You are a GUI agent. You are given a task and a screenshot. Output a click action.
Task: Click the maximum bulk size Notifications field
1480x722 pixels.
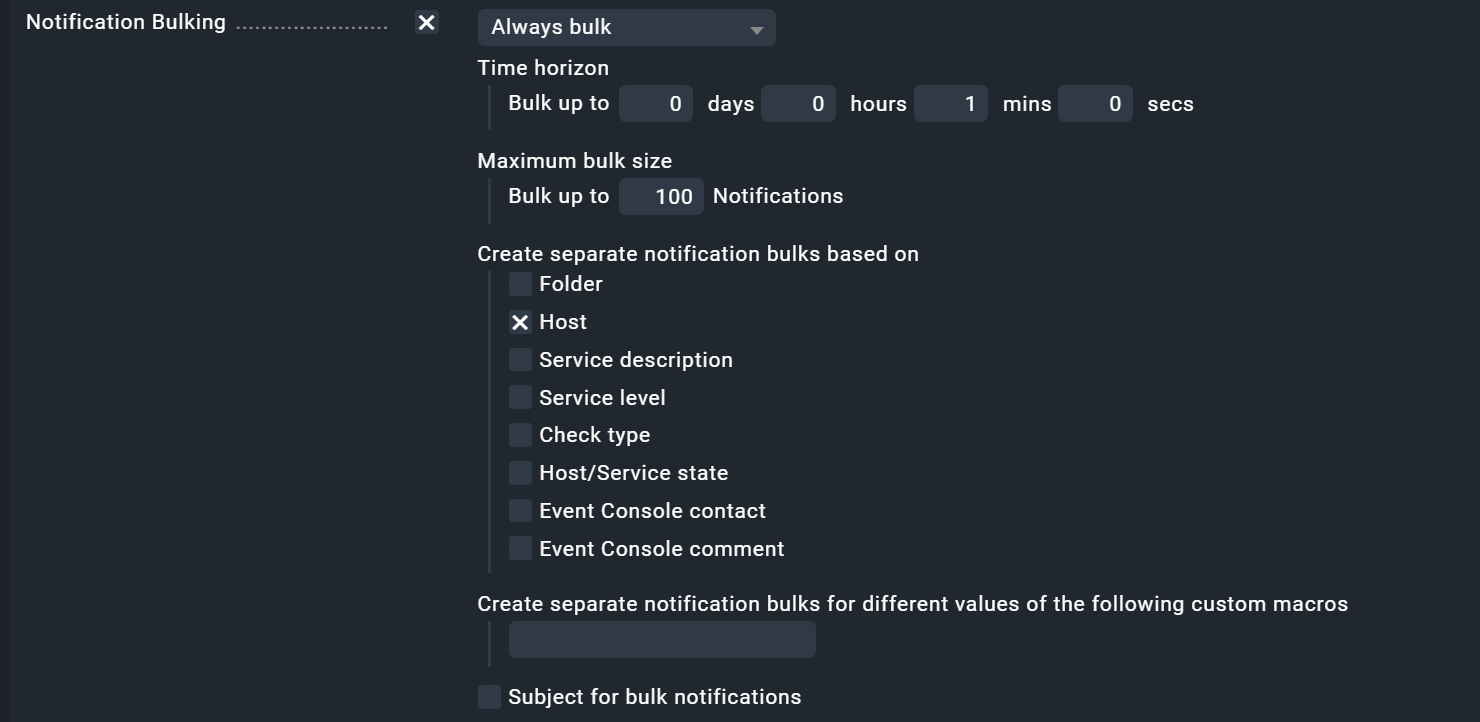pos(661,196)
